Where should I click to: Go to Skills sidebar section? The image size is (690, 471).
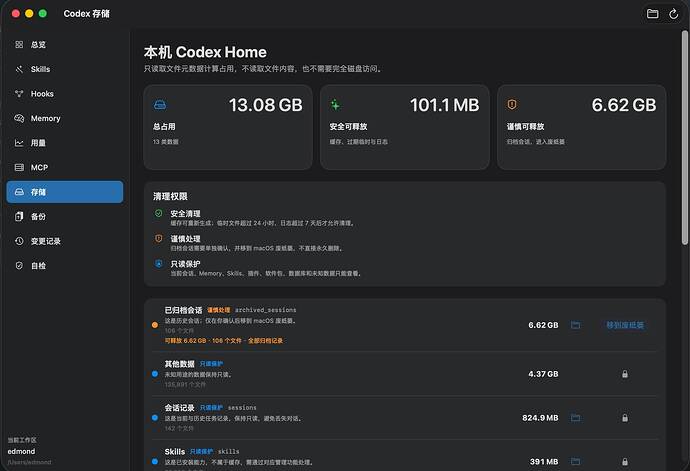65,69
